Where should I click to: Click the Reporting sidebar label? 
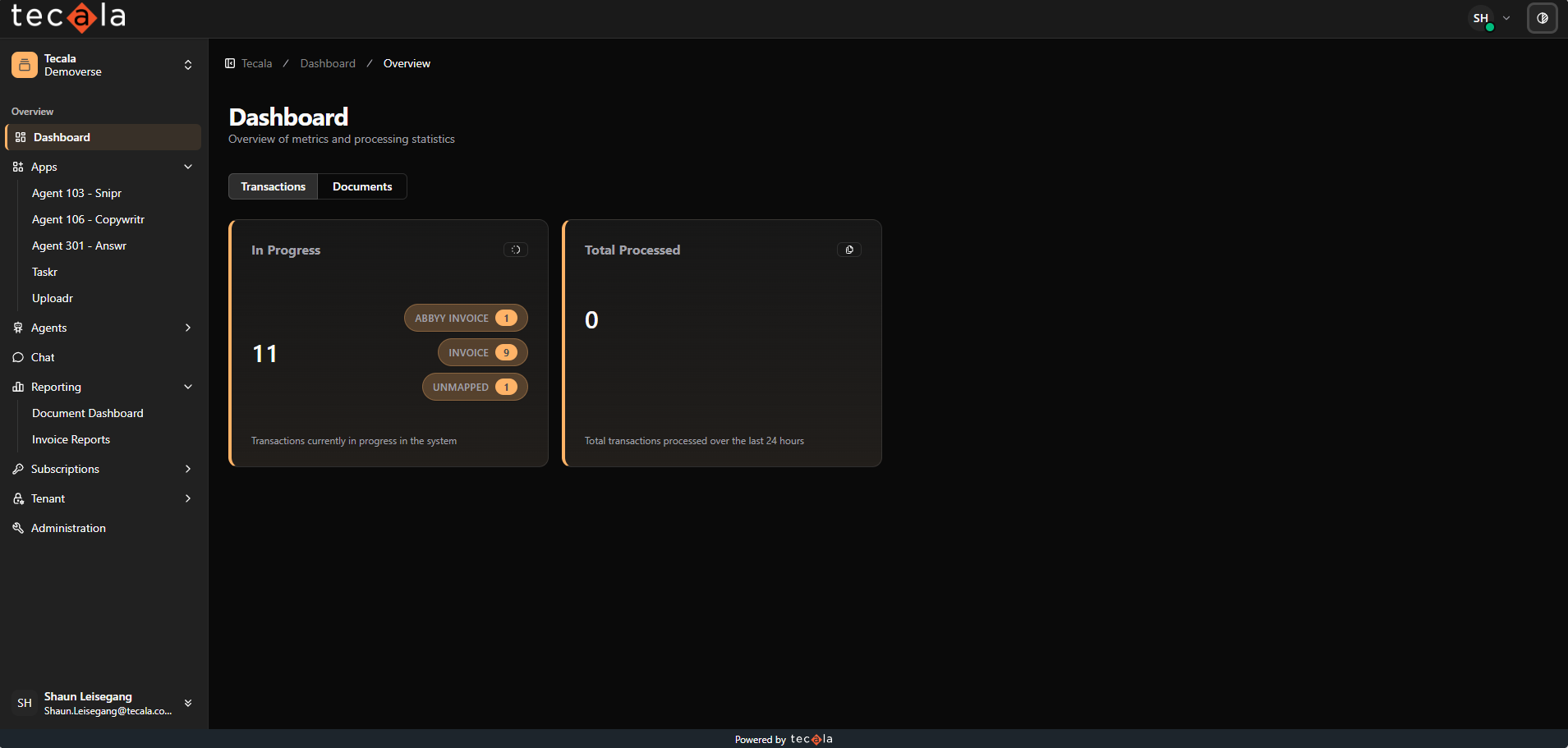tap(56, 387)
